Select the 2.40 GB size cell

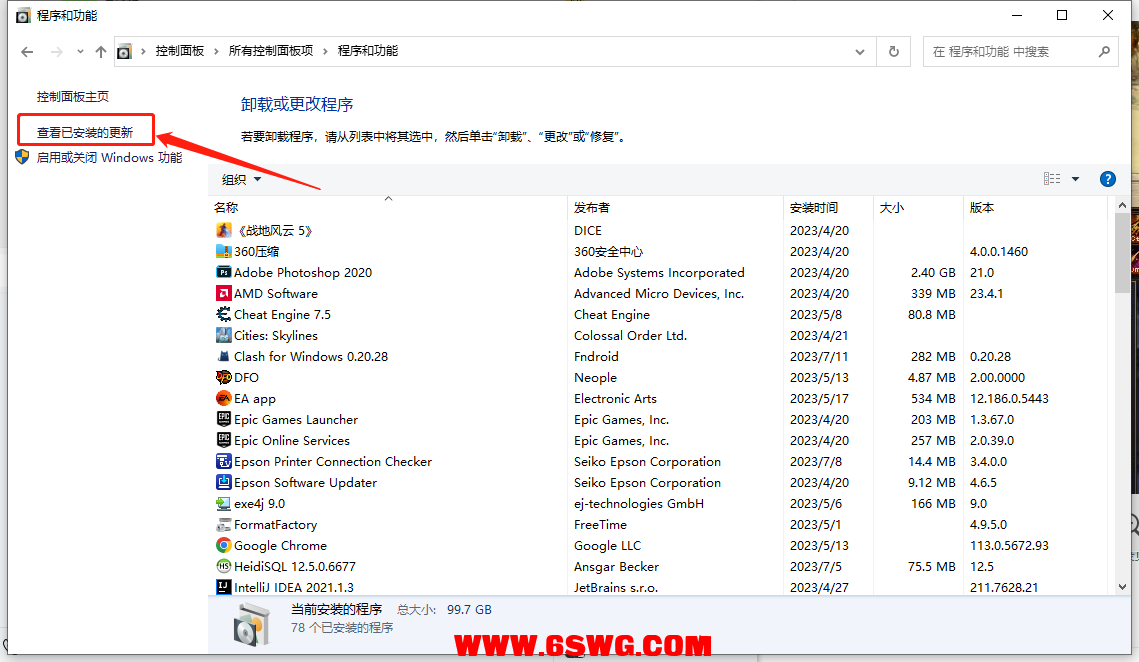(933, 273)
